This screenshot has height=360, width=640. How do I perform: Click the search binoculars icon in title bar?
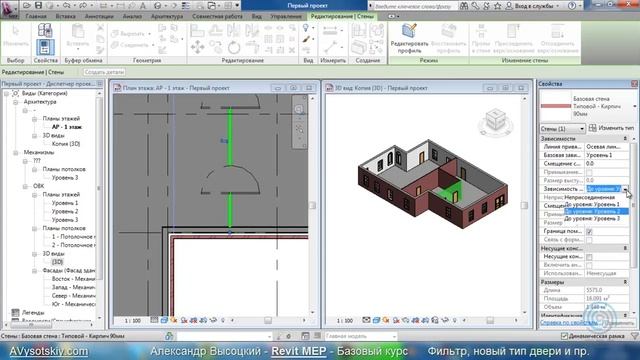click(x=464, y=6)
